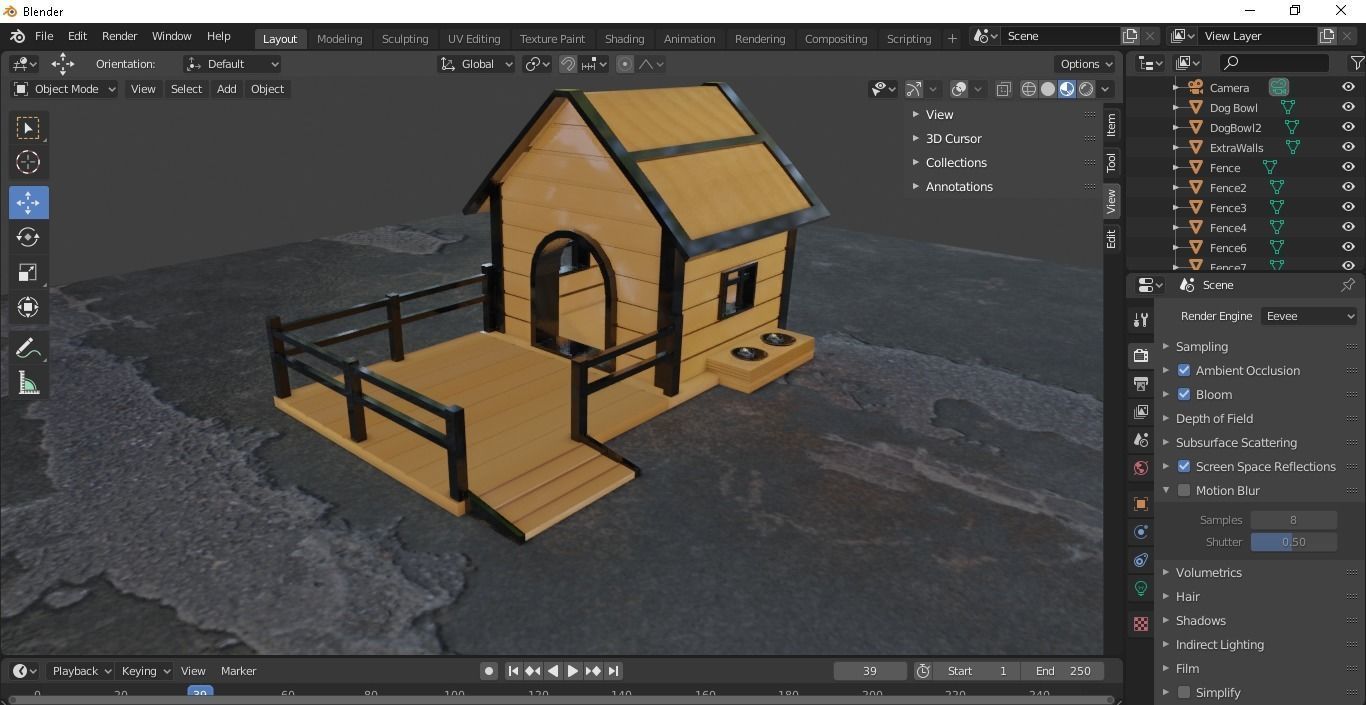
Task: Open the Texture properties tab icon
Action: click(1141, 624)
